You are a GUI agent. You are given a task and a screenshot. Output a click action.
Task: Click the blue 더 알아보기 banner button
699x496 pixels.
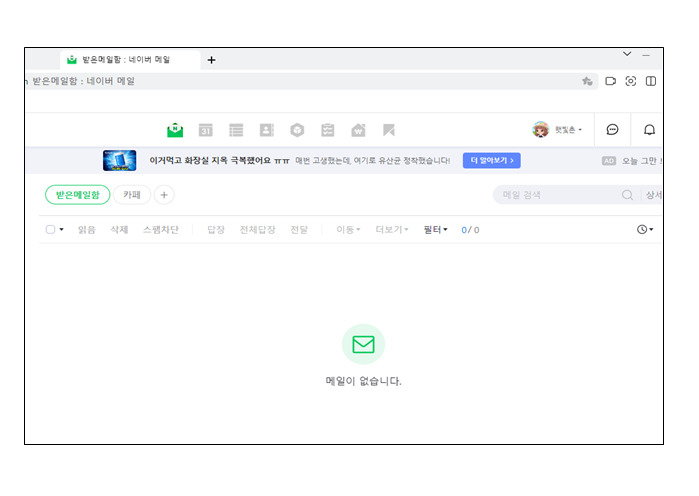point(491,160)
